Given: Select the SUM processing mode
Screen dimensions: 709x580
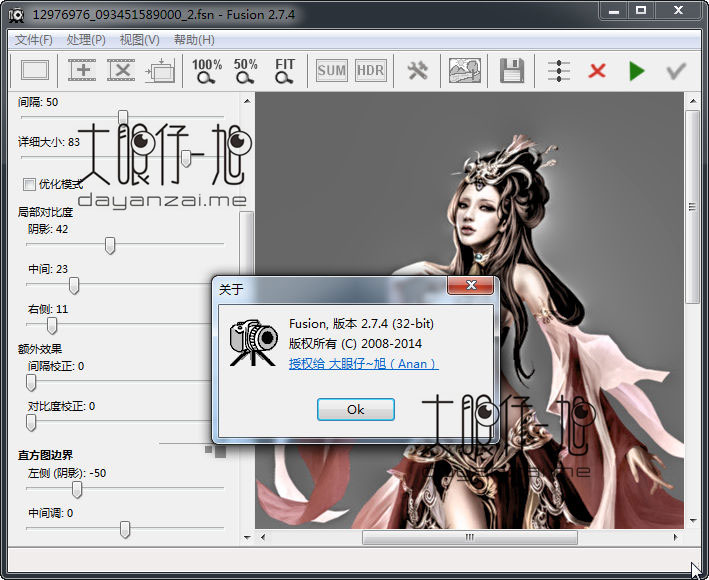Looking at the screenshot, I should (331, 71).
